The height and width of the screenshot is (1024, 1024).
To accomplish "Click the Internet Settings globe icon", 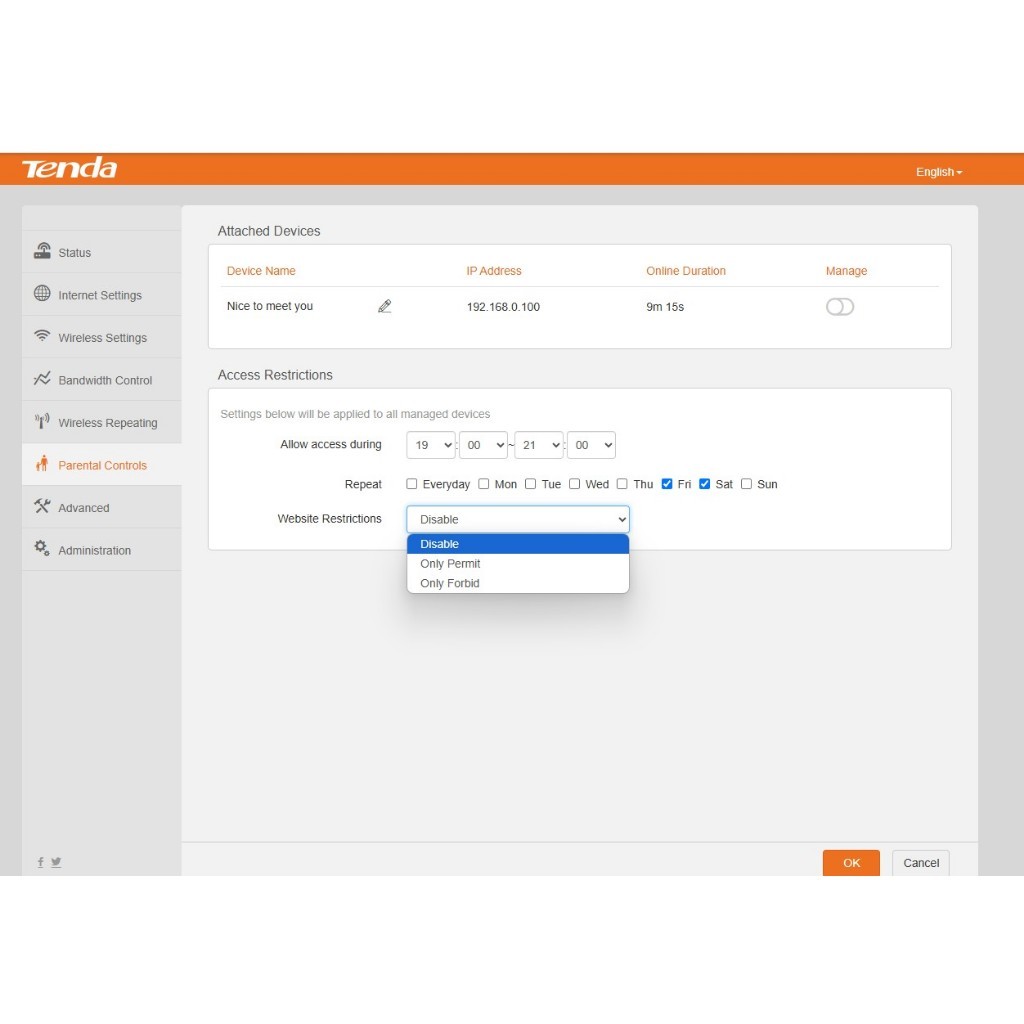I will click(42, 294).
